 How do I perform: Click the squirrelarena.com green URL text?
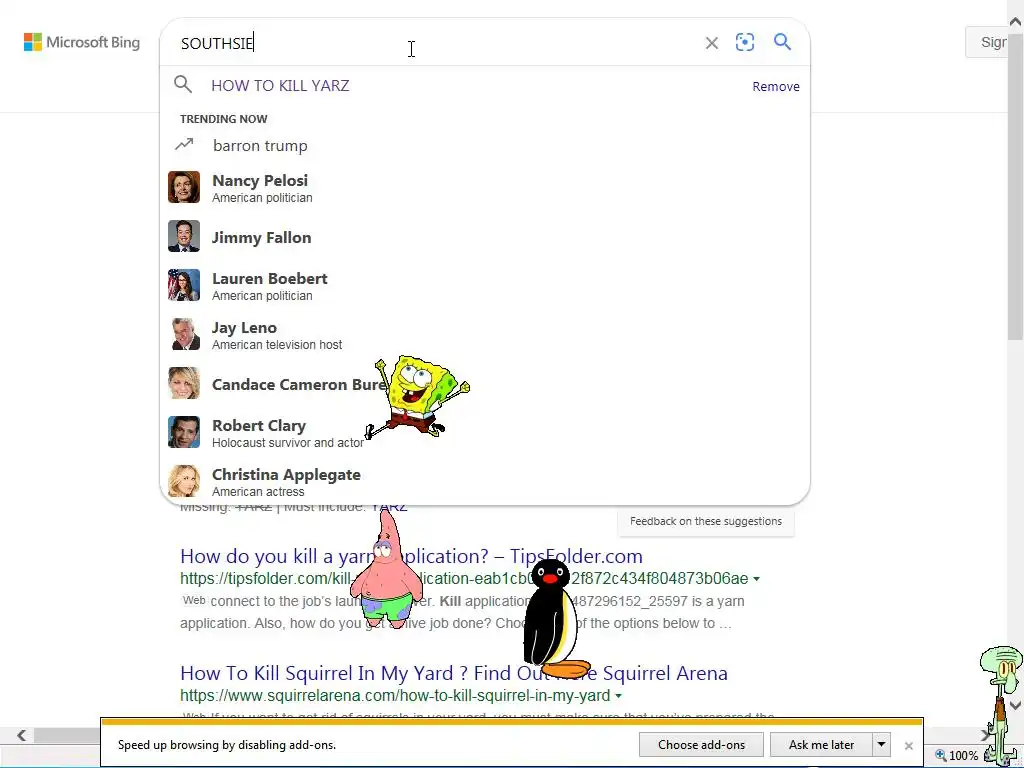395,696
